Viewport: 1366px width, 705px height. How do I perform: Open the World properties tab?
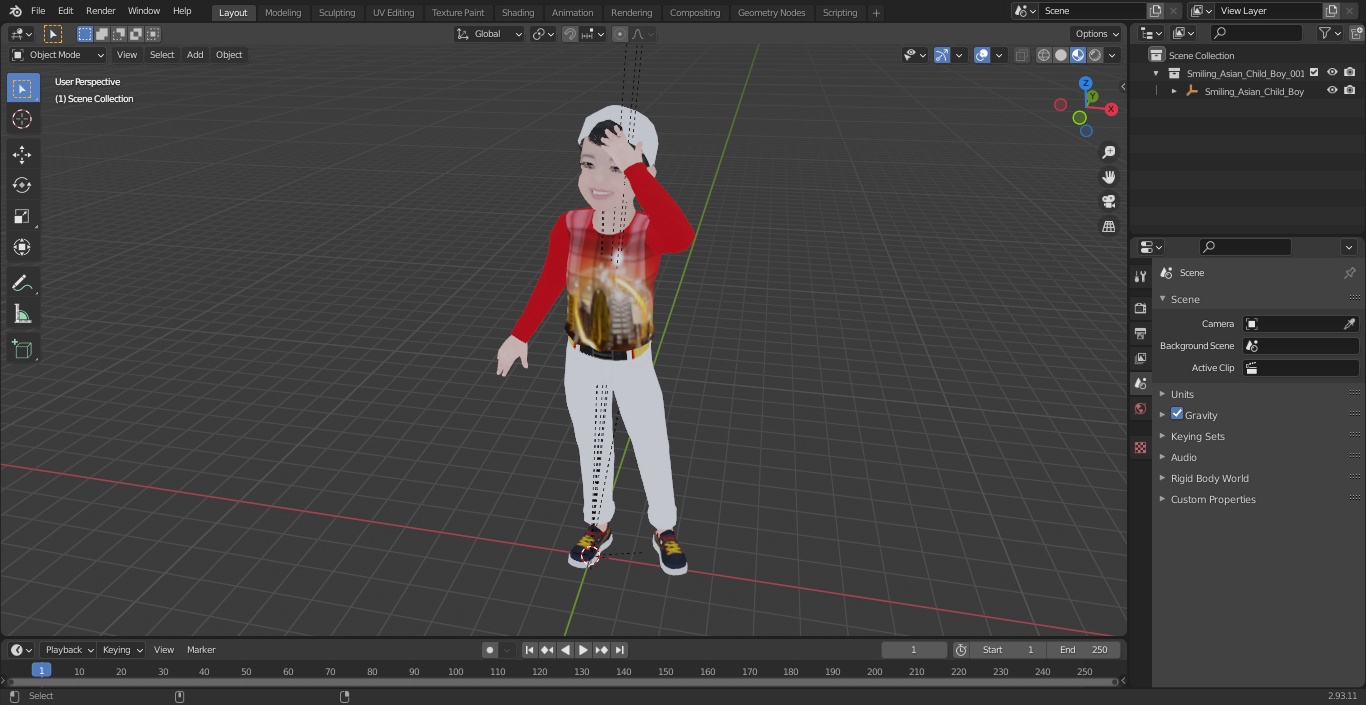point(1140,408)
